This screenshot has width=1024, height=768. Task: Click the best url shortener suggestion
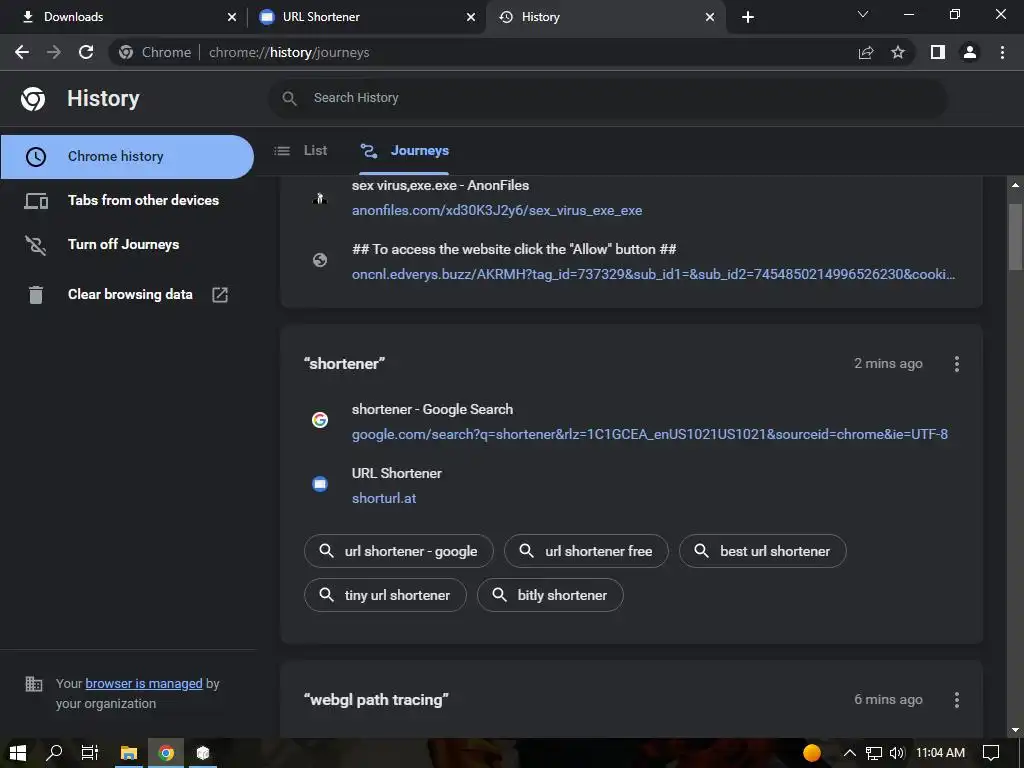click(762, 551)
